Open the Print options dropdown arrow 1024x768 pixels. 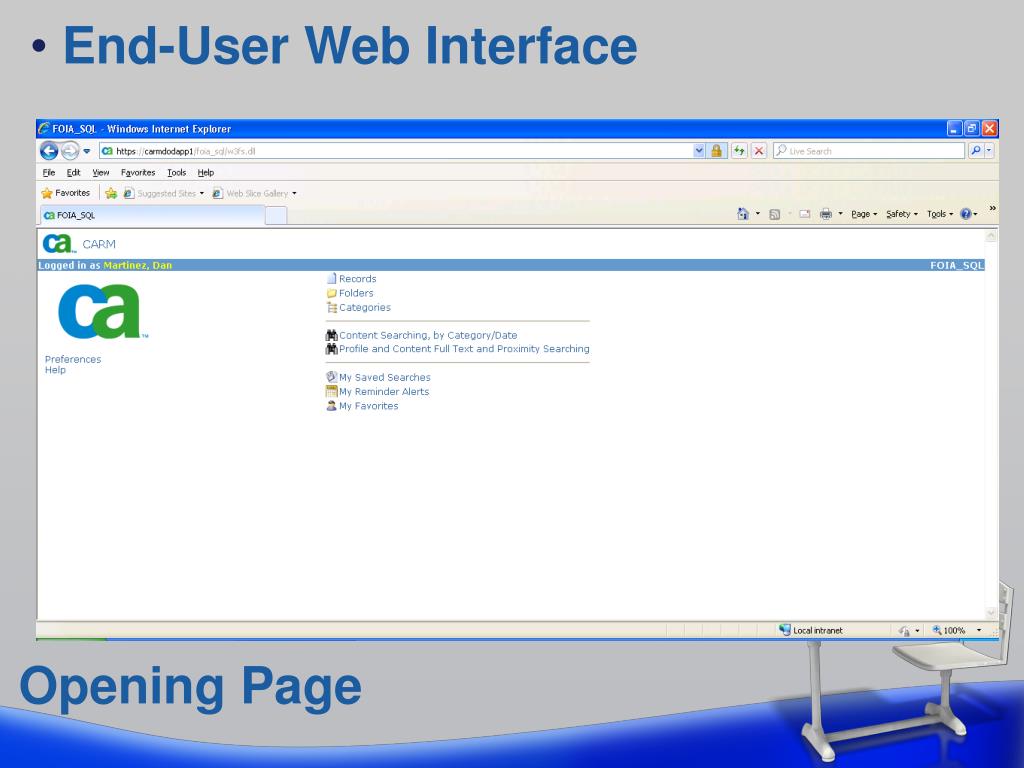840,214
